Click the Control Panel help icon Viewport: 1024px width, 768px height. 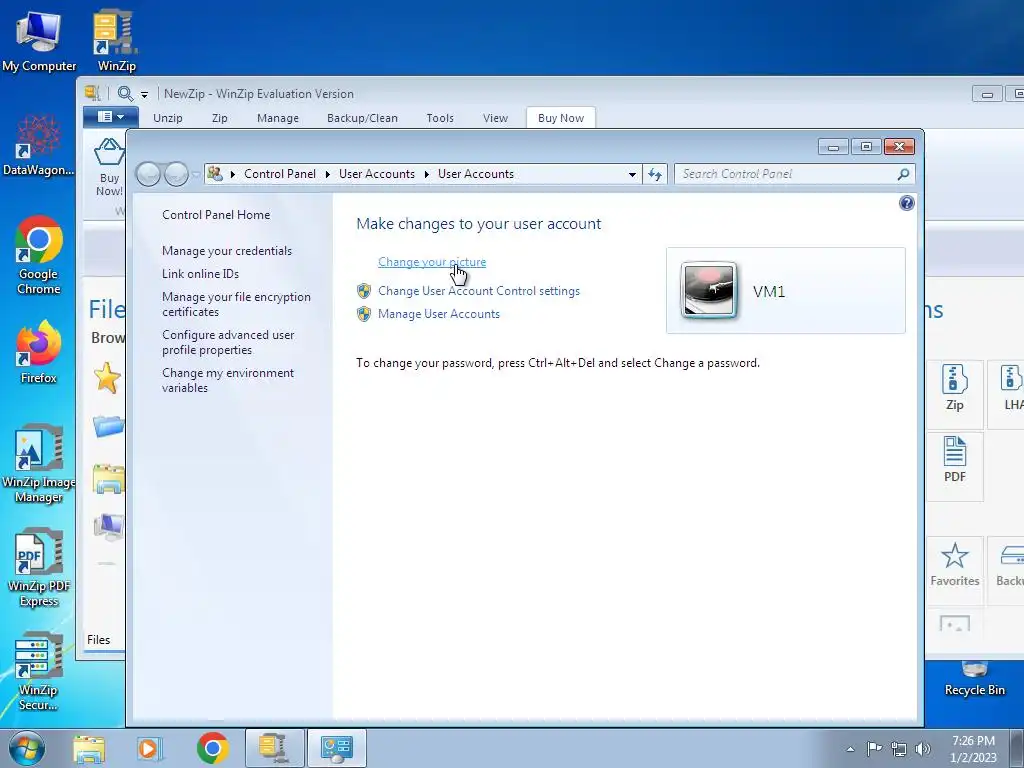906,203
